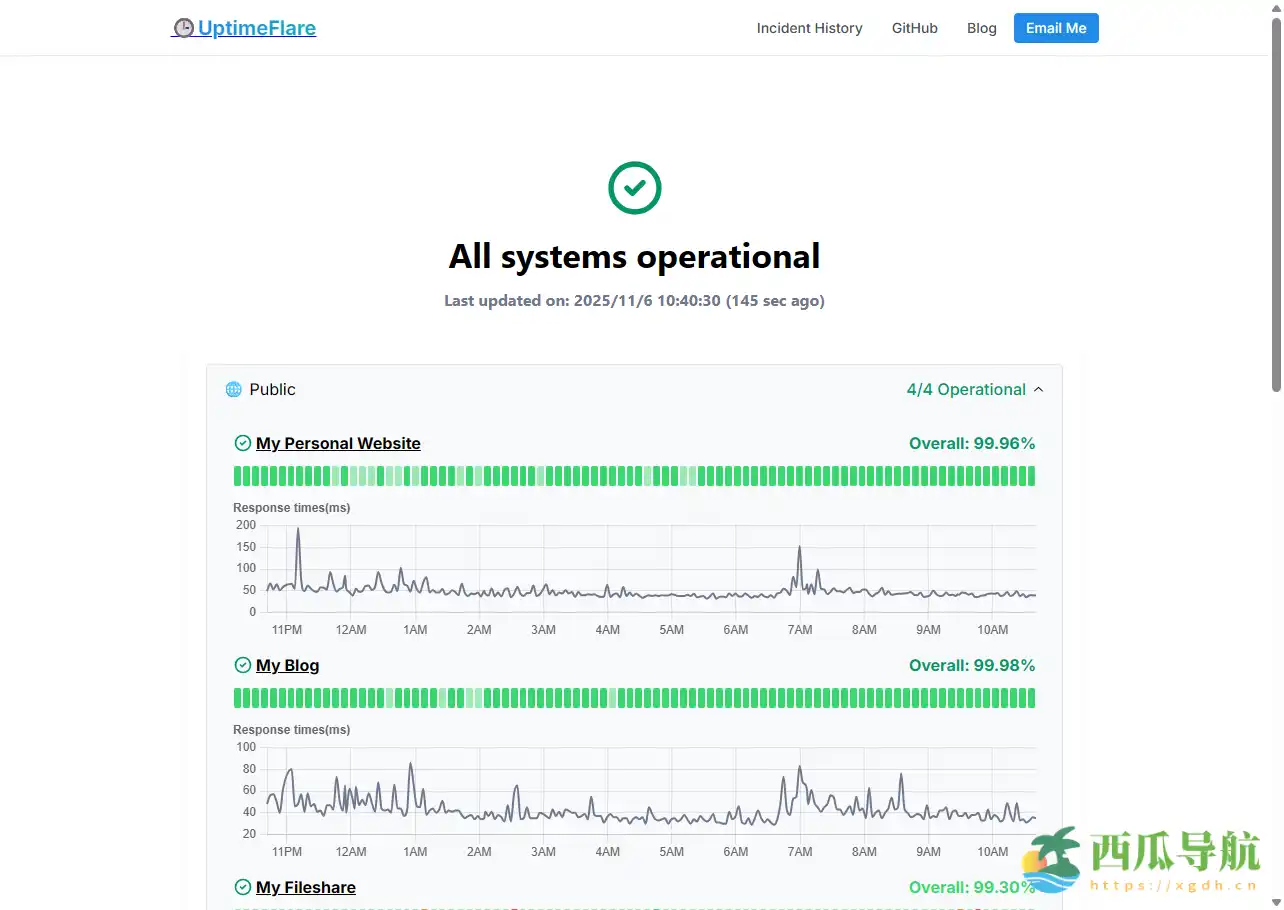Viewport: 1284px width, 910px height.
Task: Click the Public group header label
Action: (x=272, y=390)
